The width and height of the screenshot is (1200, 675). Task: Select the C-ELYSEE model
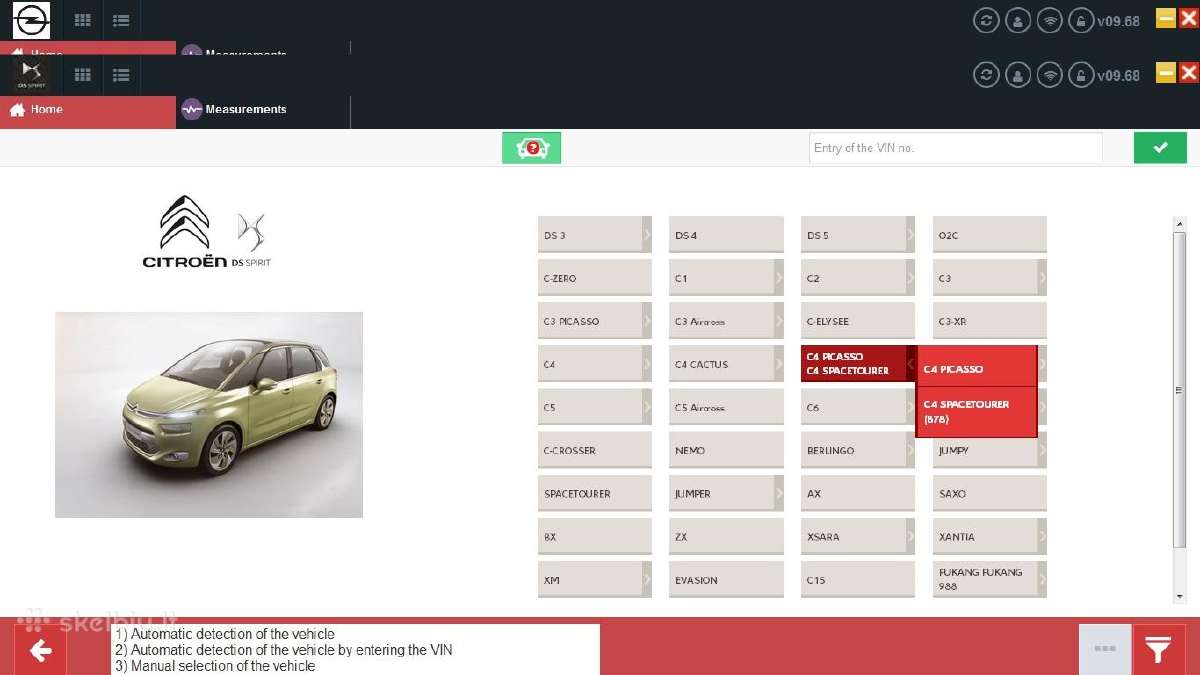pyautogui.click(x=858, y=321)
